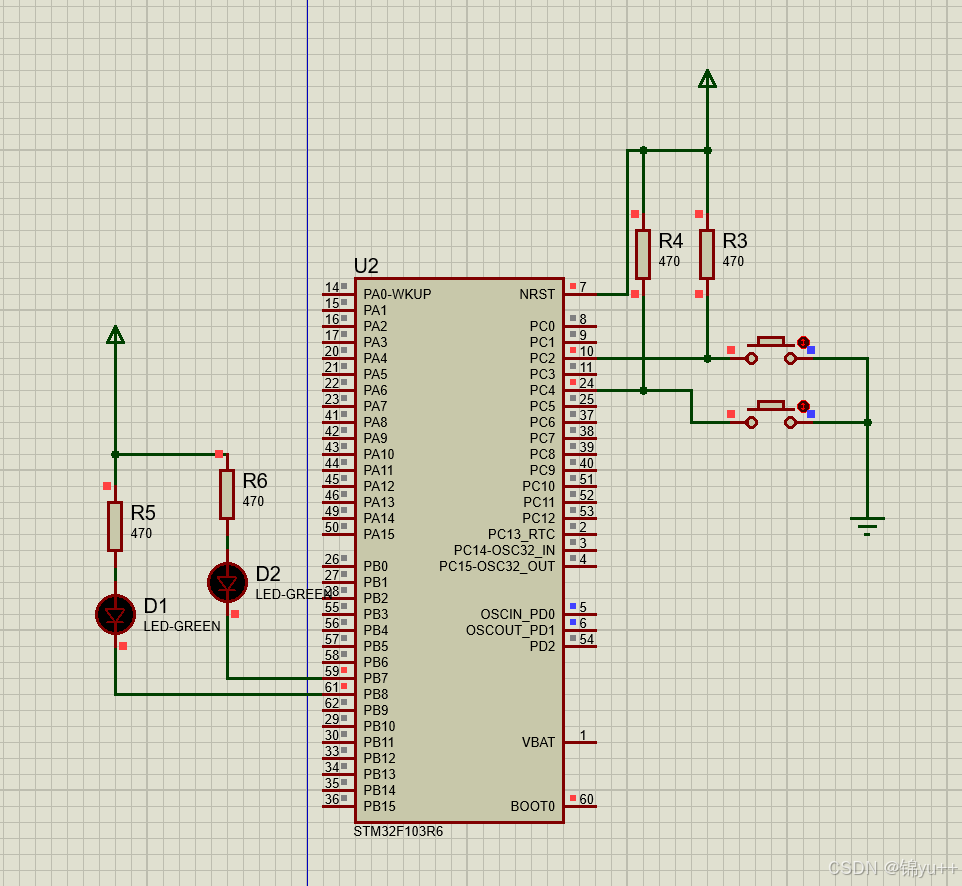Screen dimensions: 962x886
Task: Select the power terminal above R3
Action: (707, 79)
